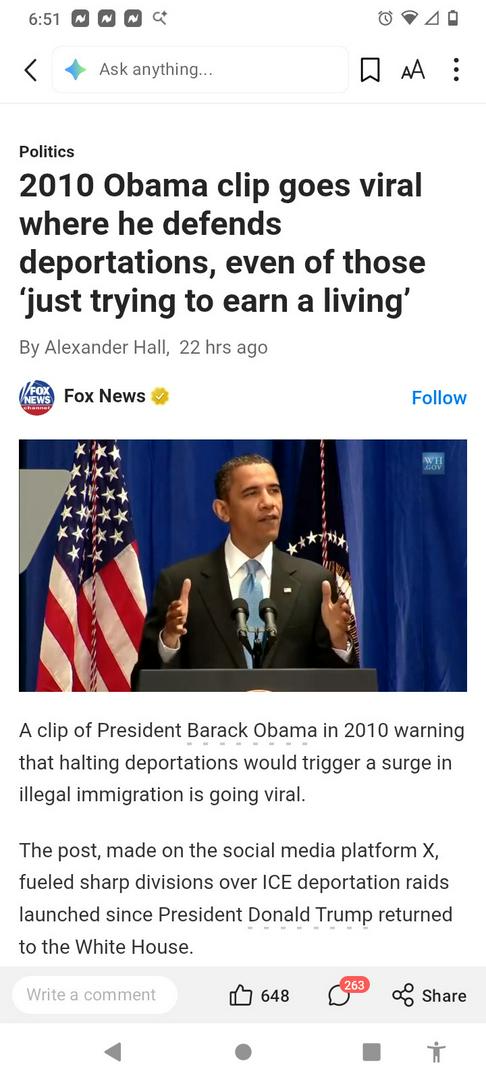Tap the Android recent apps square
486x1080 pixels.
[x=372, y=1052]
